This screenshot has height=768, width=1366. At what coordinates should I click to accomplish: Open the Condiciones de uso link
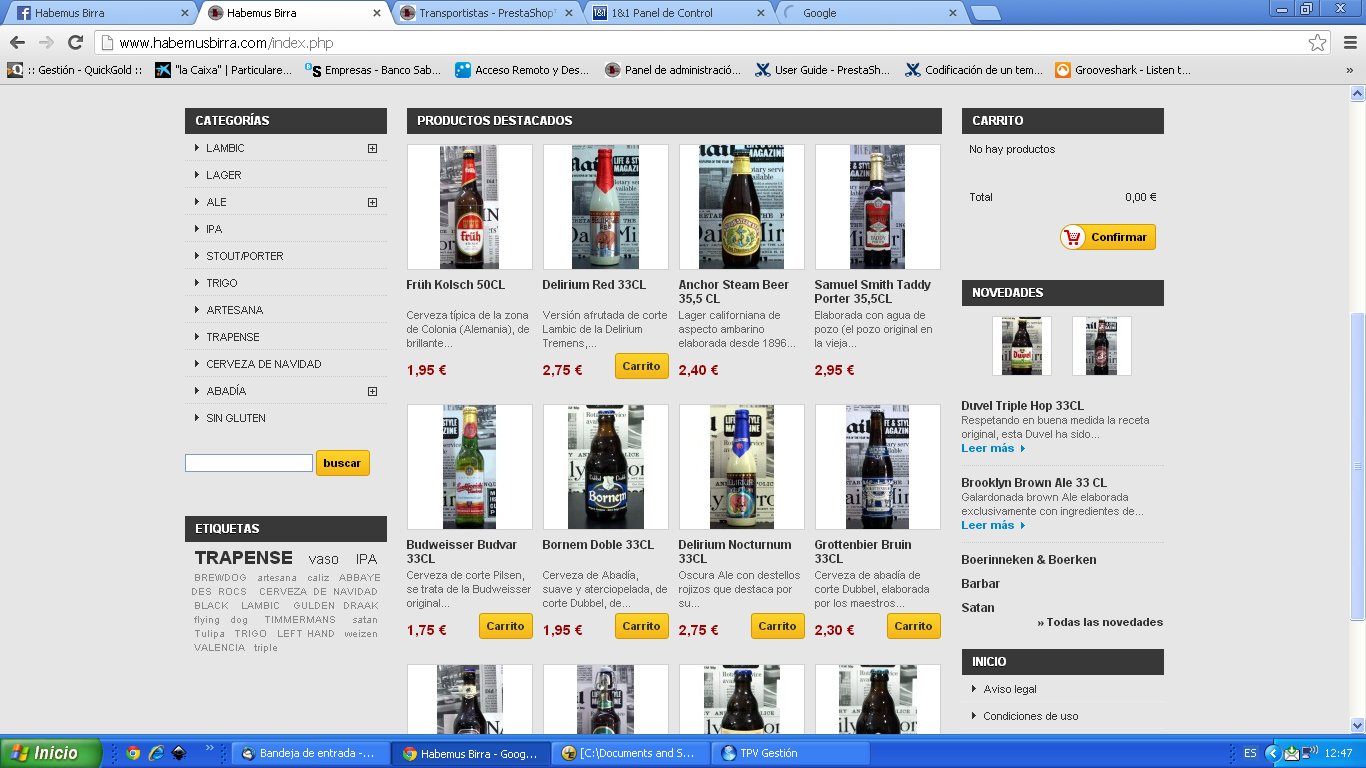[1031, 716]
